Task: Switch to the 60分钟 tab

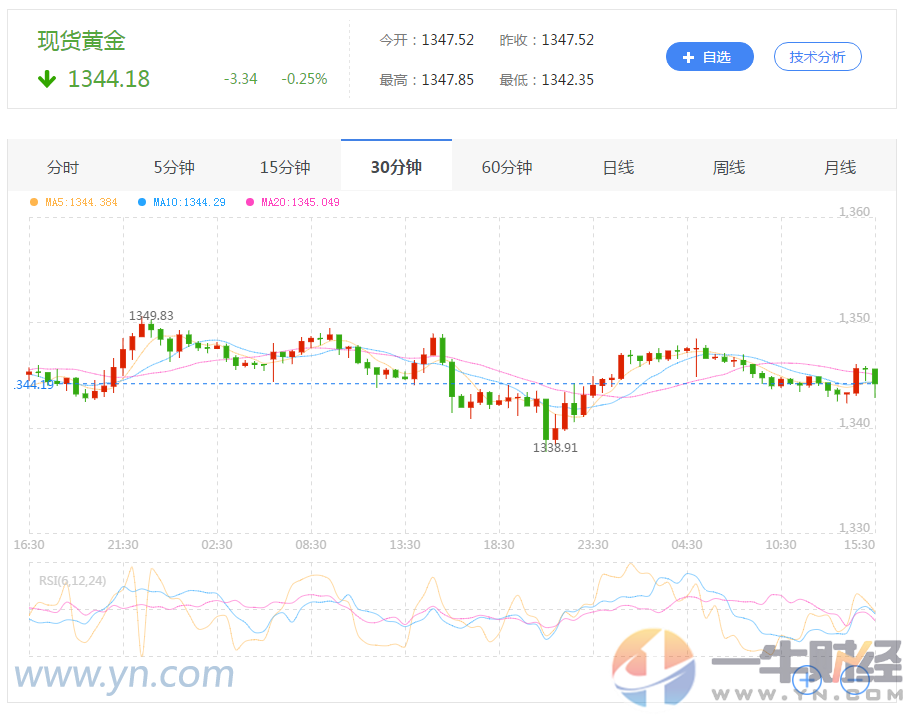Action: click(x=507, y=168)
